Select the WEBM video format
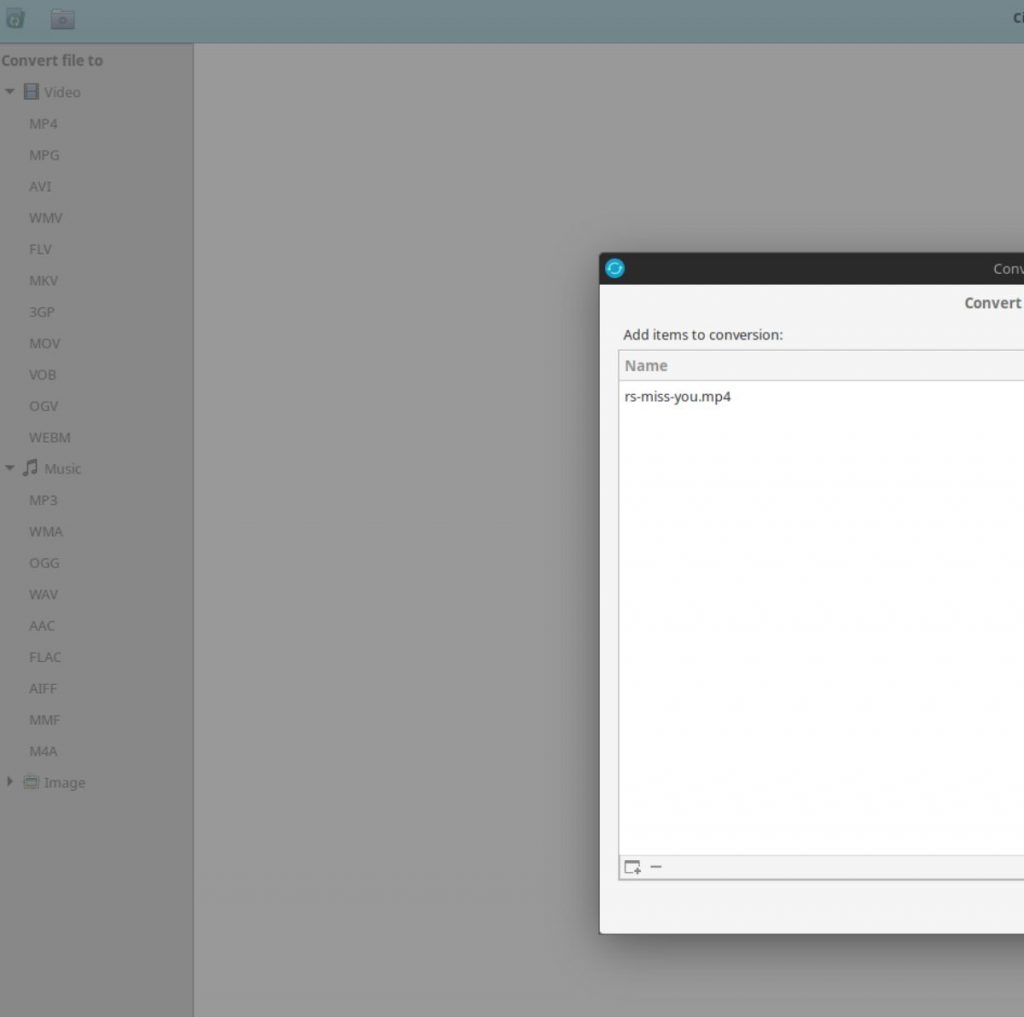 (48, 437)
